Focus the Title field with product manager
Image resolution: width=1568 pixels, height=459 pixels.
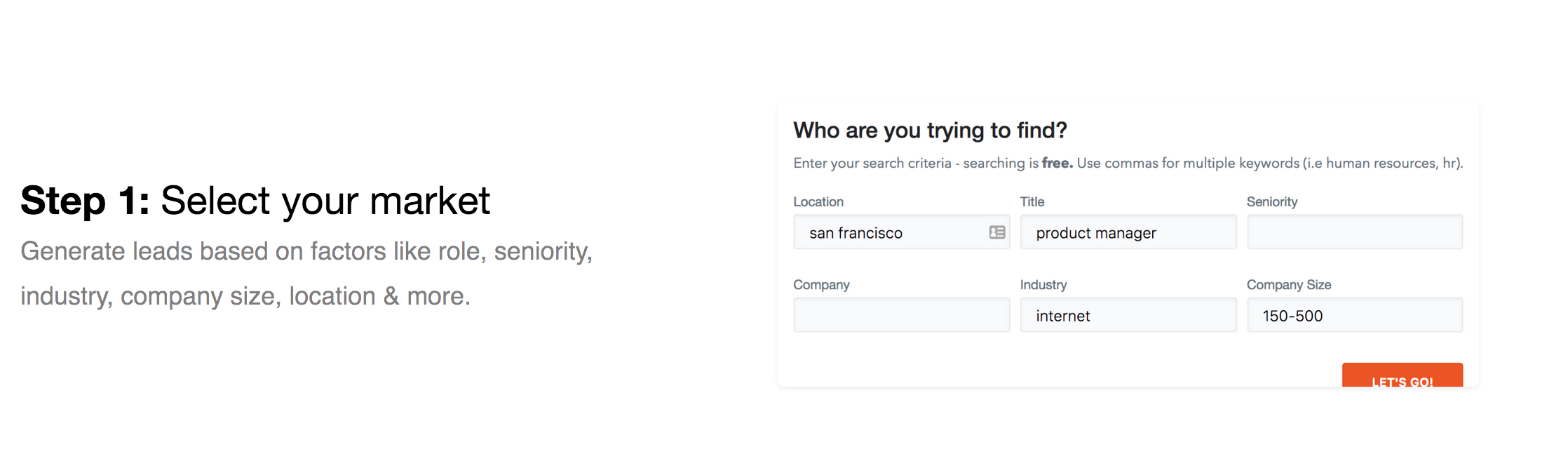point(1128,233)
